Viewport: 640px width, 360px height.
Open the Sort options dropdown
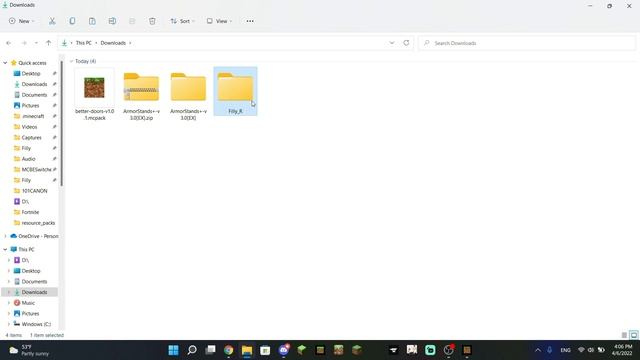pos(182,21)
